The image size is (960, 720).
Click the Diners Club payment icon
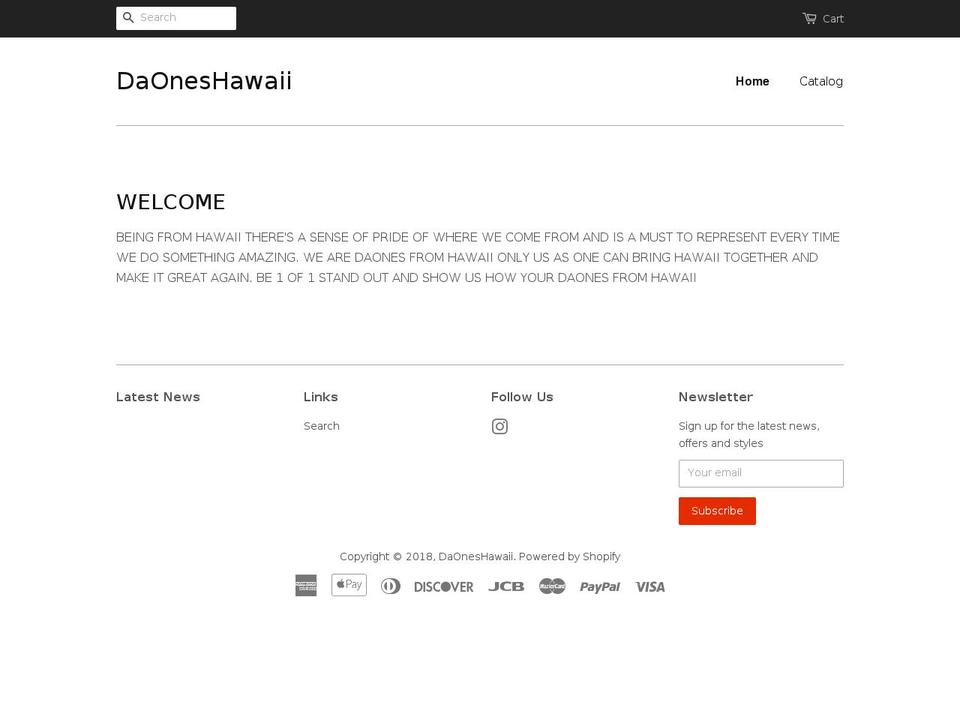pos(391,586)
